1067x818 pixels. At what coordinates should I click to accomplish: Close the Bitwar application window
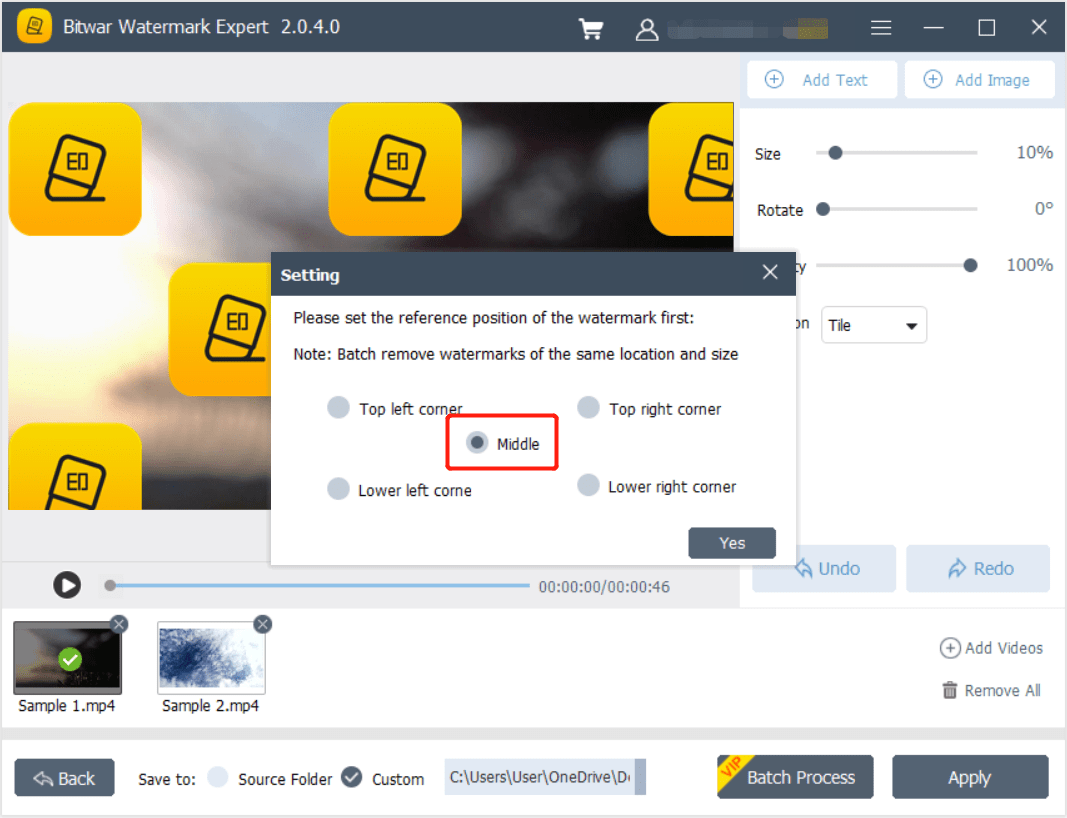(1038, 27)
